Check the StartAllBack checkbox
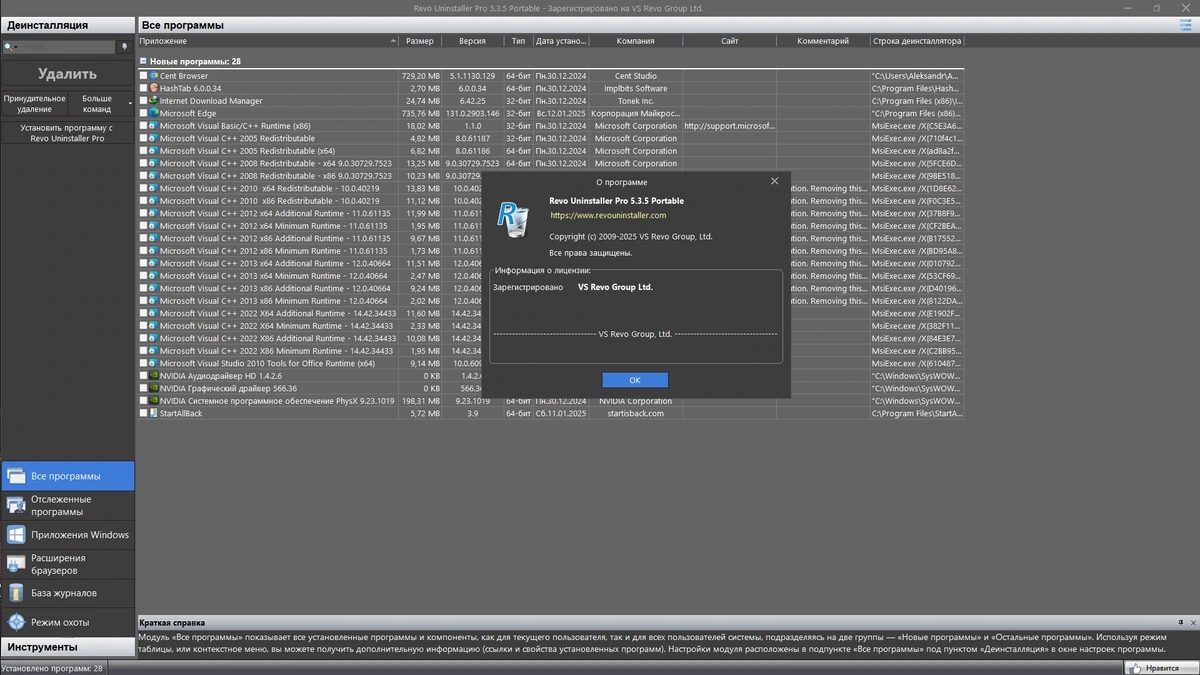The width and height of the screenshot is (1200, 675). 143,413
